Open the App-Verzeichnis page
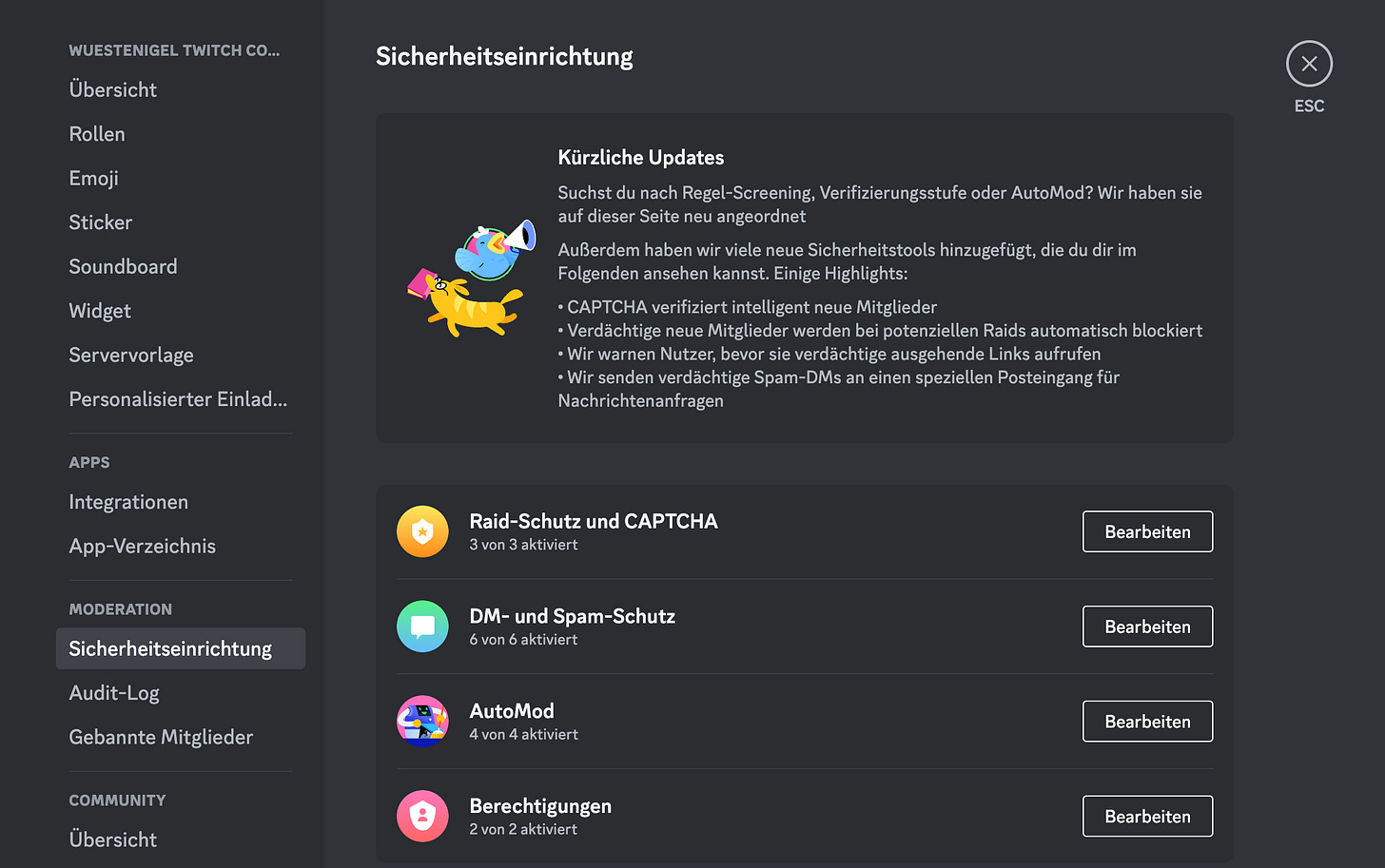 coord(181,546)
